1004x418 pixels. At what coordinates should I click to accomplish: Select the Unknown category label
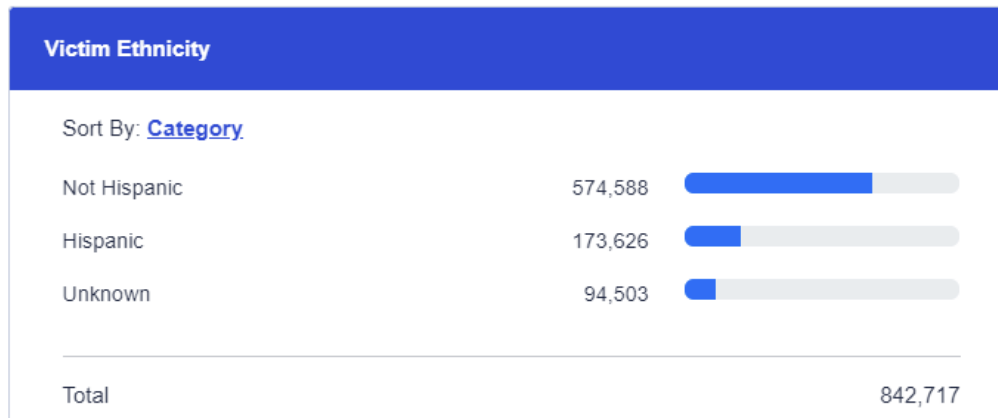pos(106,294)
